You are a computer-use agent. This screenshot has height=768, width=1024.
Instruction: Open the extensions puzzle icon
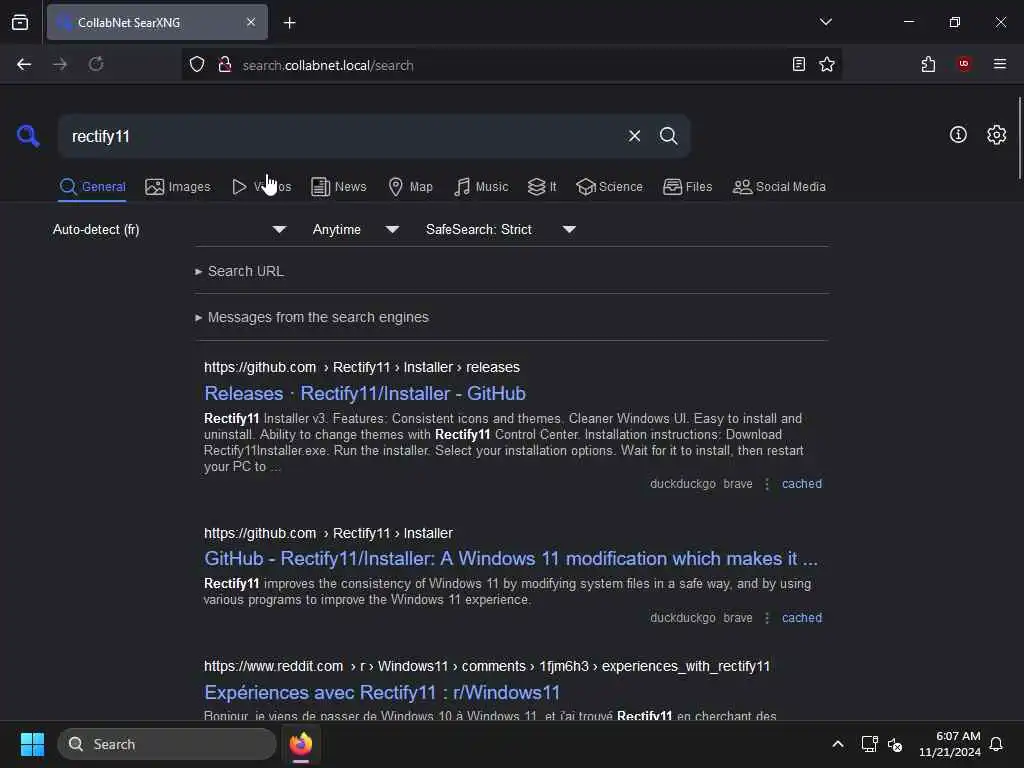click(x=928, y=64)
